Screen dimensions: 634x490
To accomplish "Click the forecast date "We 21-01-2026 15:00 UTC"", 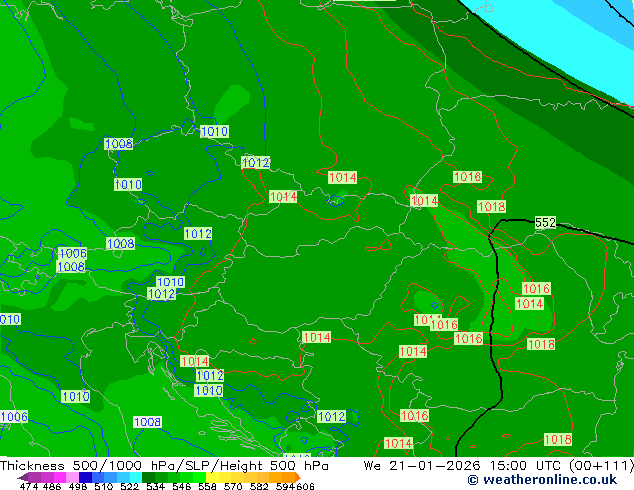I will [x=464, y=466].
